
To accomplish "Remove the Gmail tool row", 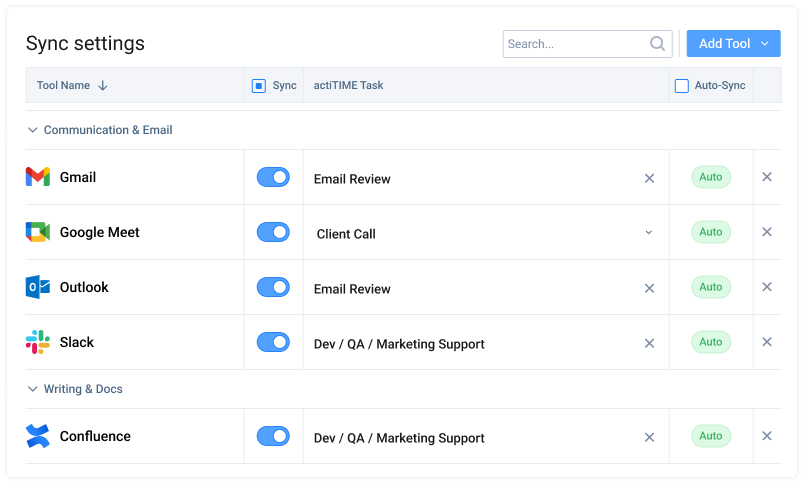I will [767, 177].
